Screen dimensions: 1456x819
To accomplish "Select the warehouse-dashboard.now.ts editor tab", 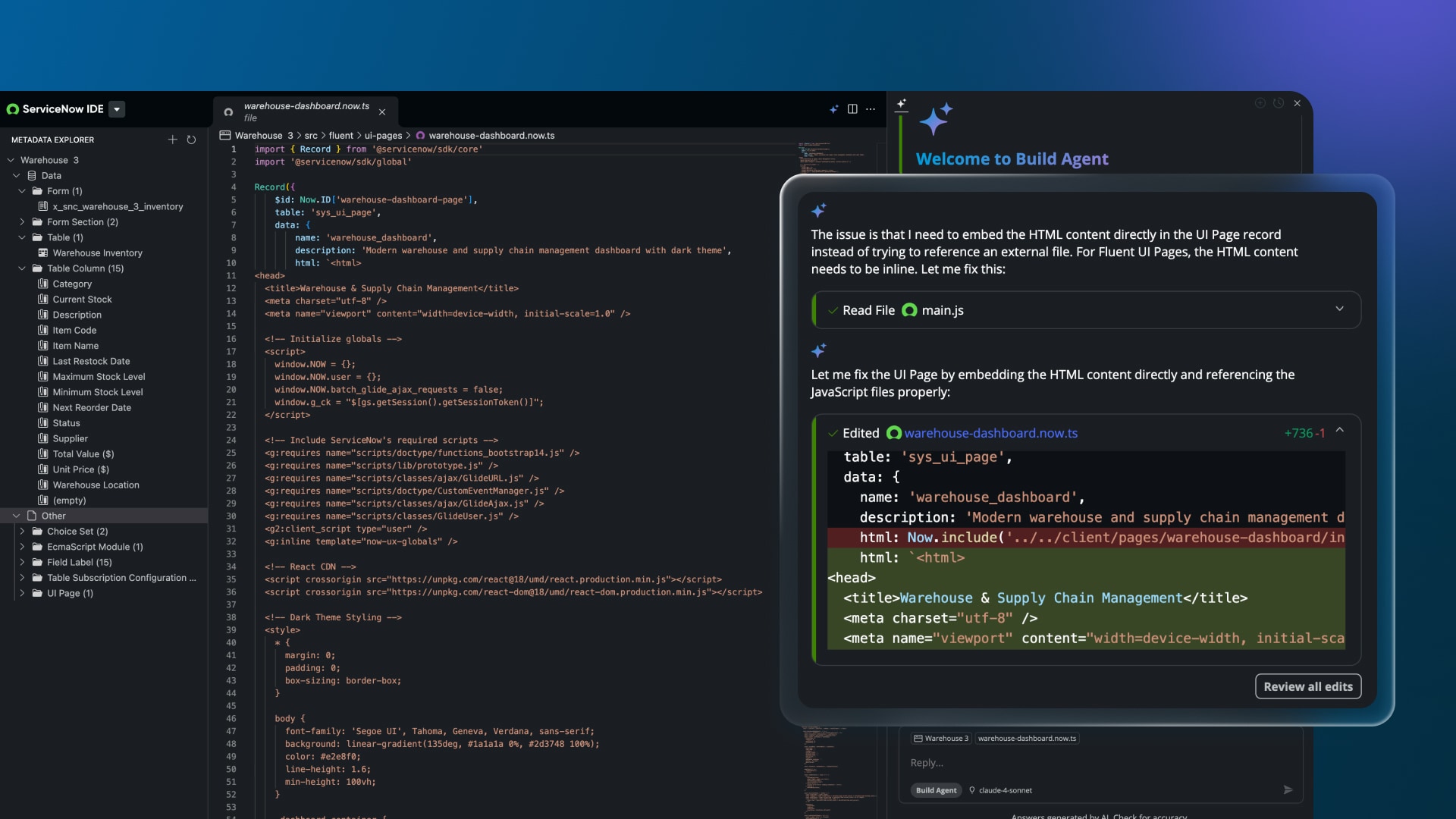I will (x=306, y=111).
